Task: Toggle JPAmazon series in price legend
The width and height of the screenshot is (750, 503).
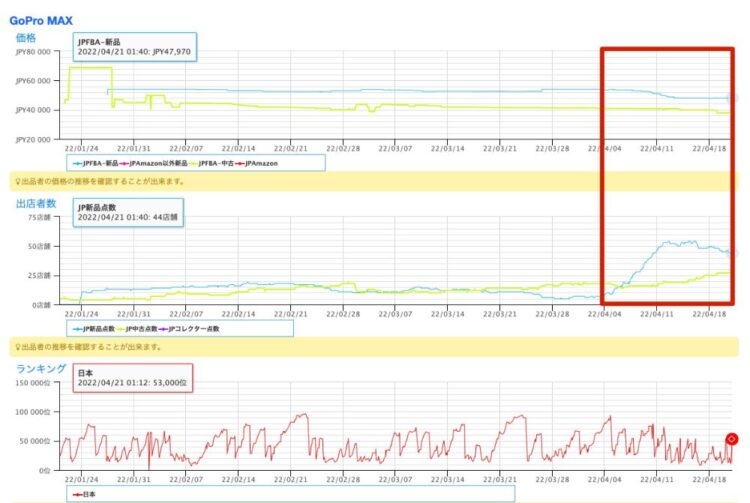Action: [x=256, y=163]
